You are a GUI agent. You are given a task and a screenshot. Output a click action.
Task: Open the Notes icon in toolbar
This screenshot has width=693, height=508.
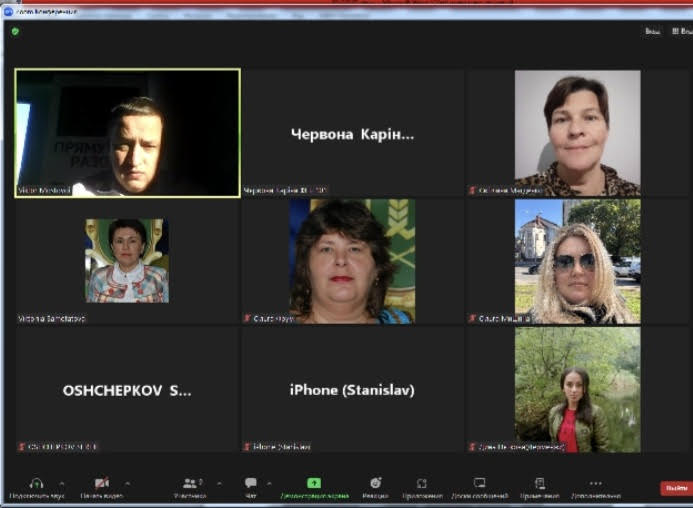(x=540, y=483)
